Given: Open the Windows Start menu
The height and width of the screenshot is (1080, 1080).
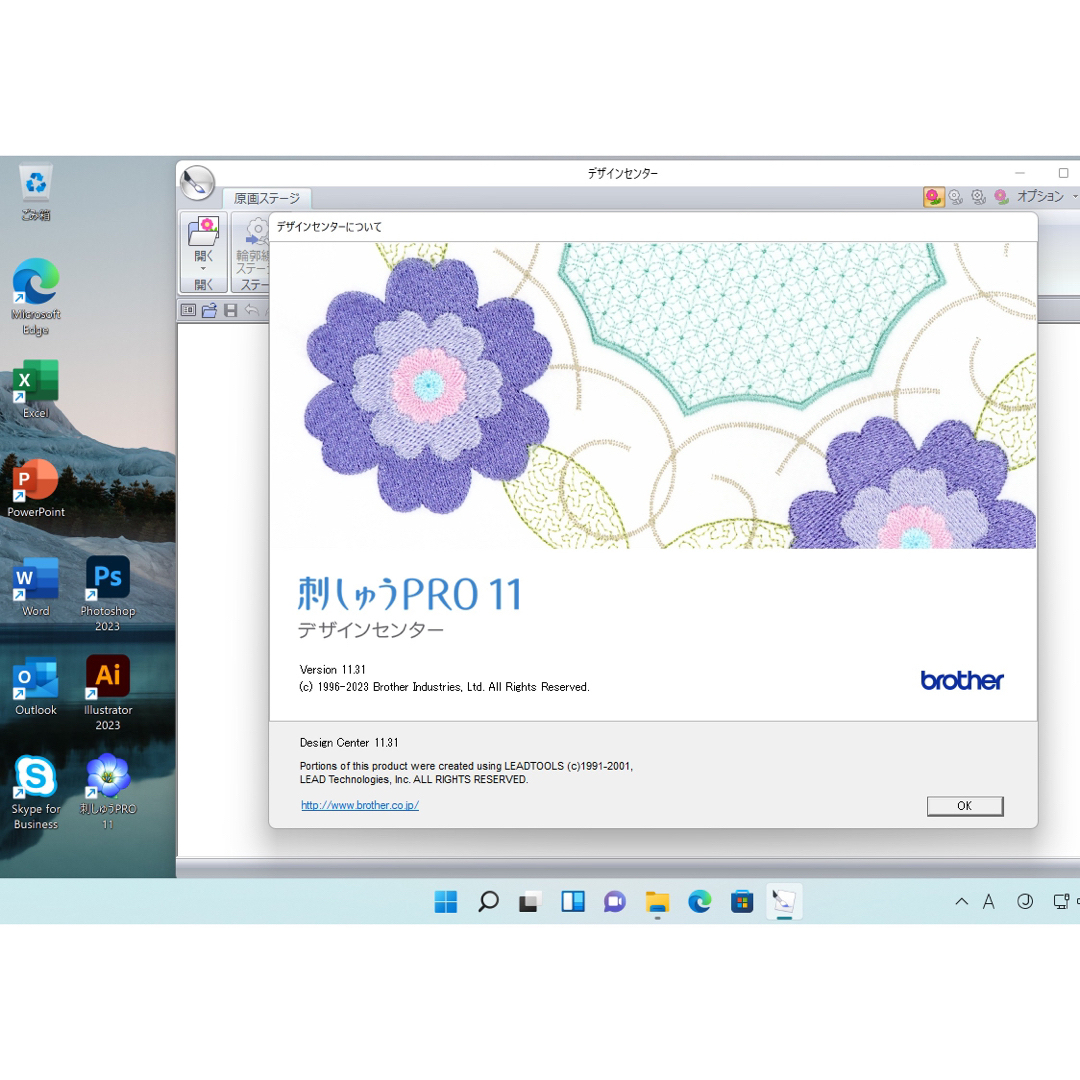Looking at the screenshot, I should click(x=446, y=901).
